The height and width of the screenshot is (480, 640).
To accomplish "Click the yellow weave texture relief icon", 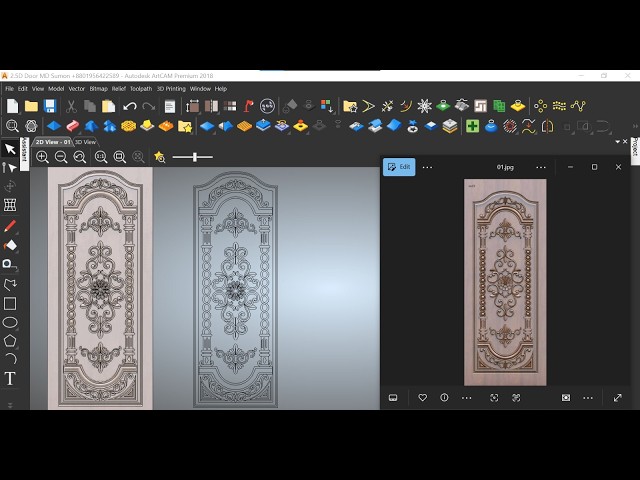I will (129, 126).
